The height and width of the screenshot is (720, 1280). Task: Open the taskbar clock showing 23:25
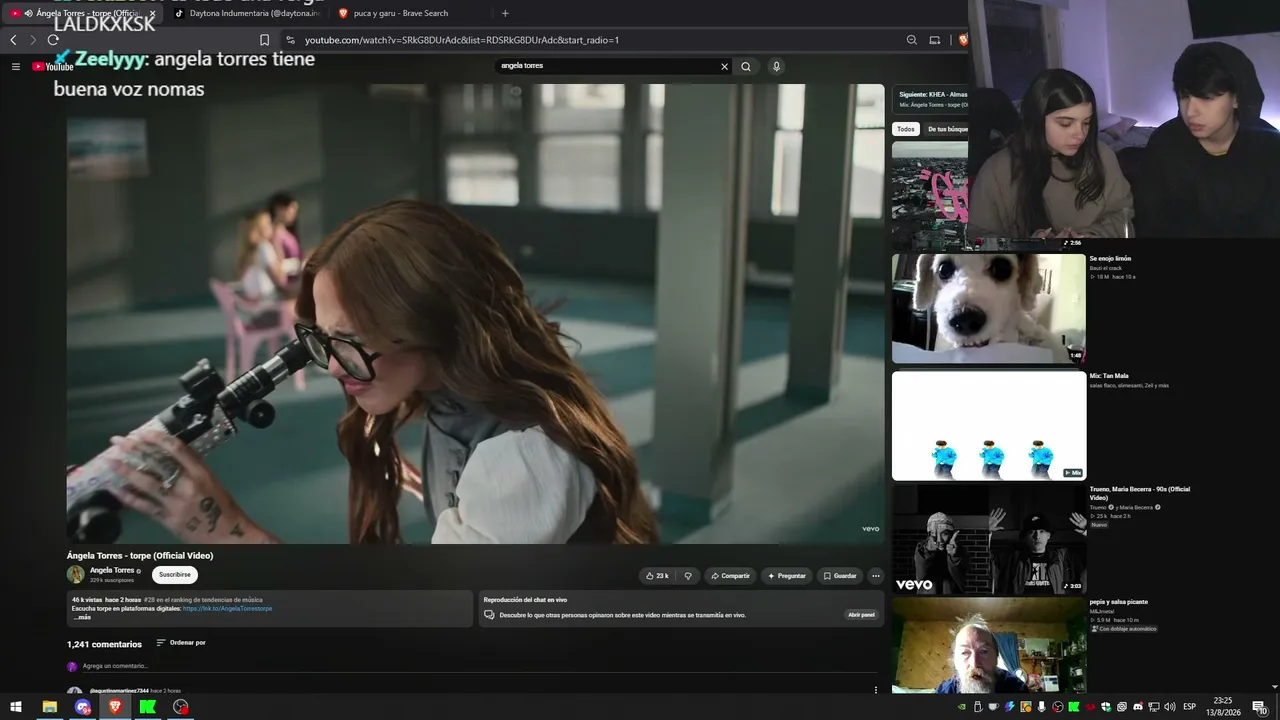click(1223, 707)
